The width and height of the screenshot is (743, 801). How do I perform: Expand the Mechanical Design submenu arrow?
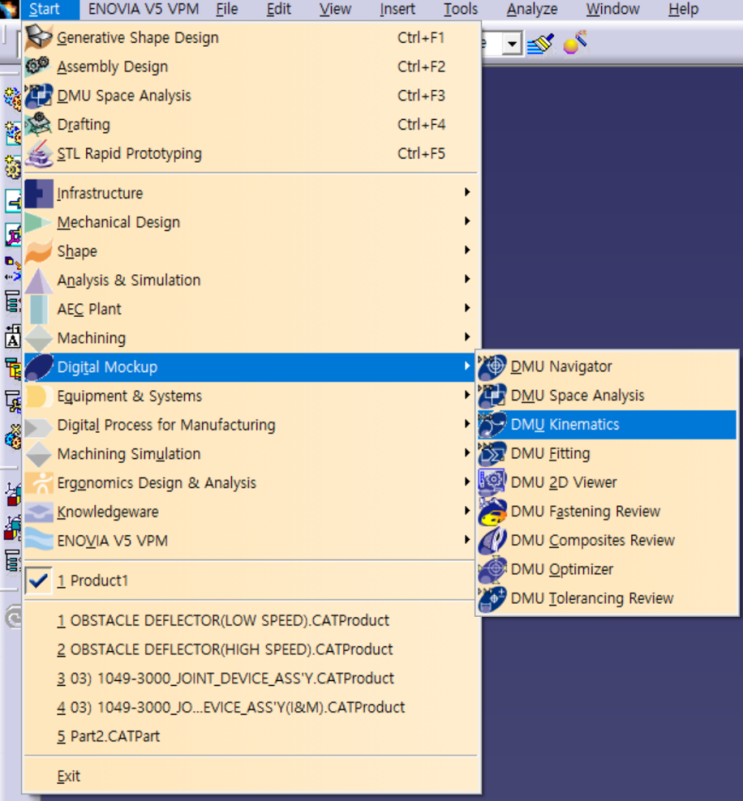(467, 221)
